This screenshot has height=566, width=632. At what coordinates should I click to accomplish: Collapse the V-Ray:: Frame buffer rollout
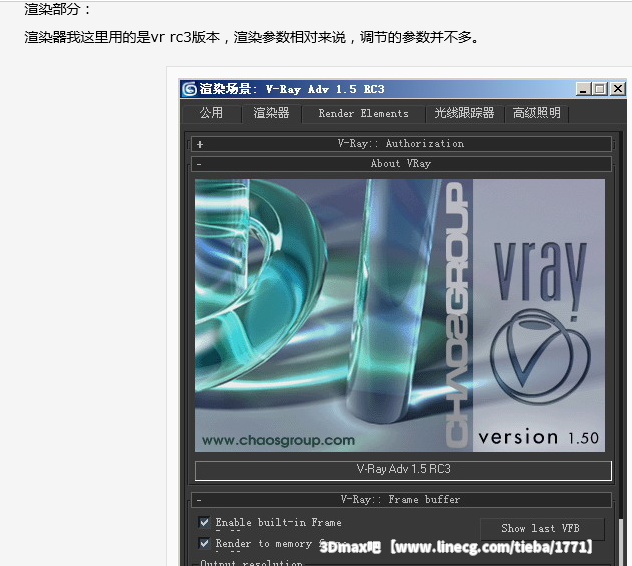pyautogui.click(x=401, y=500)
